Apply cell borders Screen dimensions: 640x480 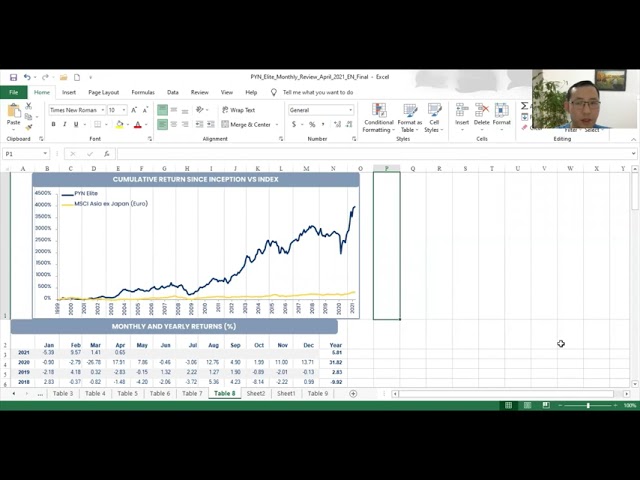tap(97, 124)
